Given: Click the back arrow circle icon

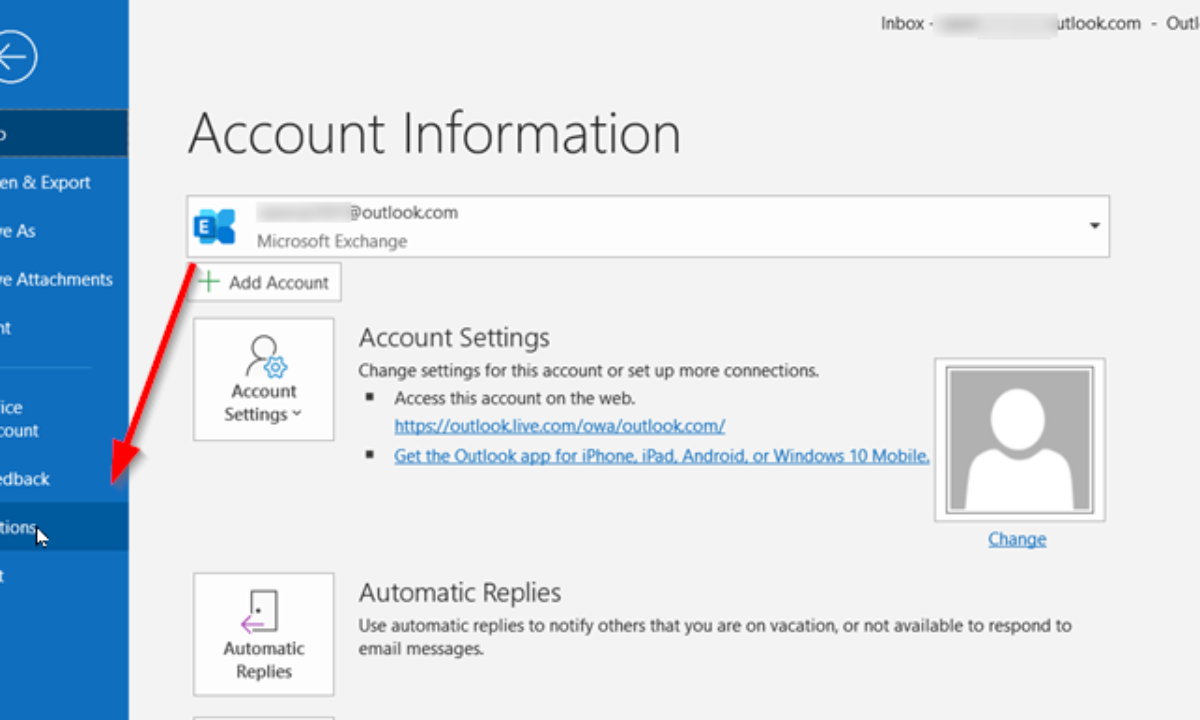Looking at the screenshot, I should 14,59.
